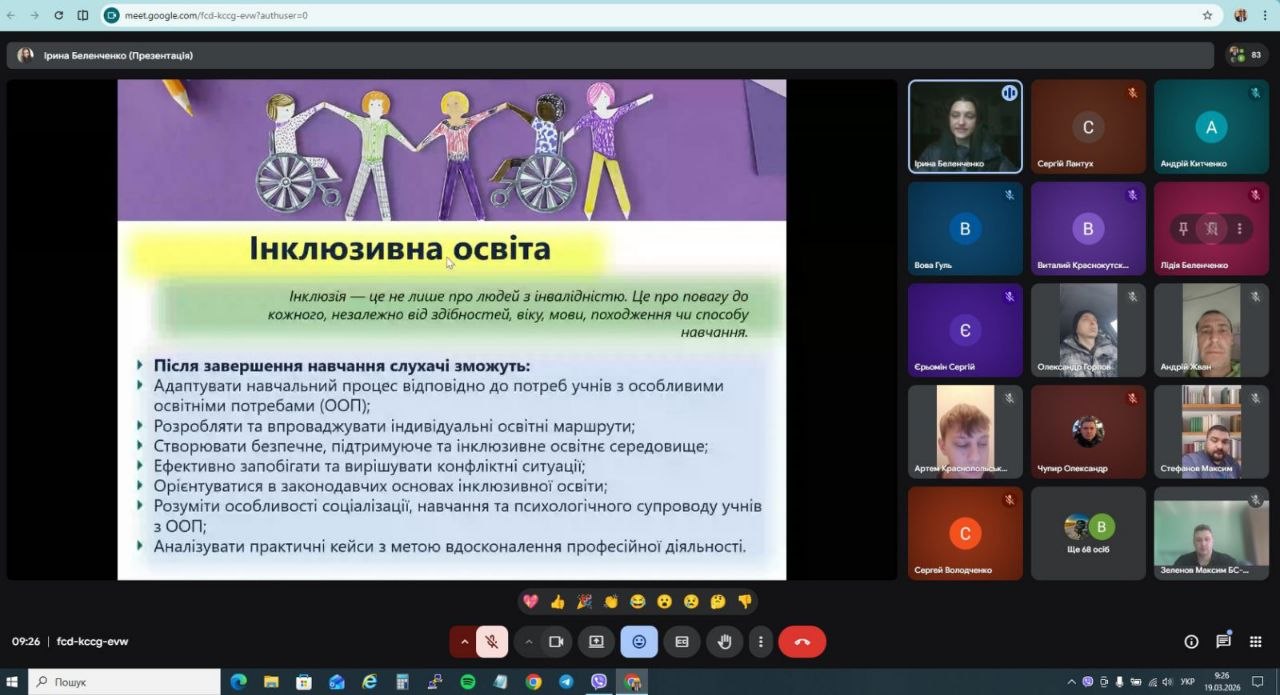Hide the emoji reactions bar
Image resolution: width=1280 pixels, height=695 pixels.
click(639, 642)
